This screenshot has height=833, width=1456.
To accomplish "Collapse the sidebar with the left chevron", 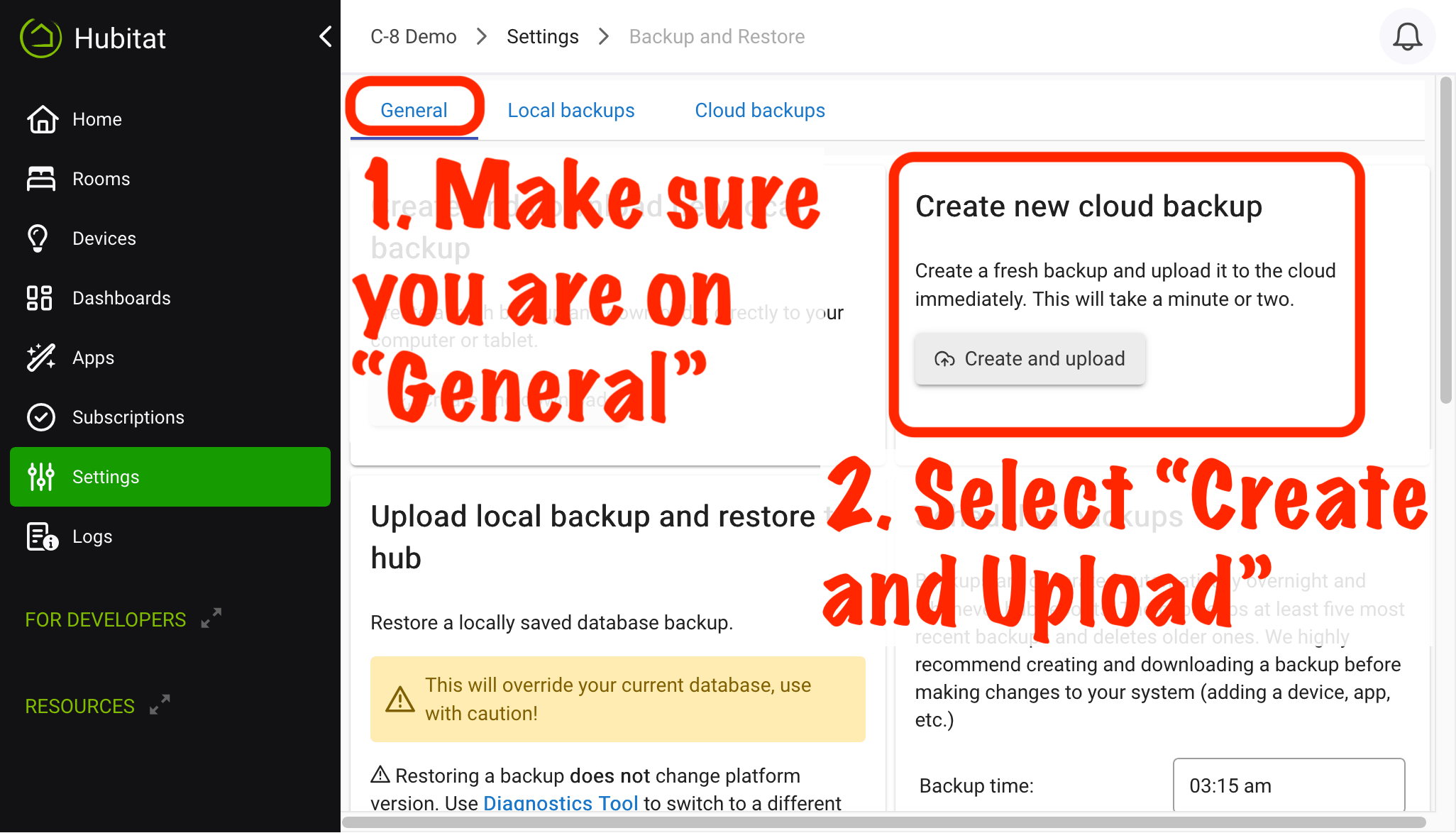I will 326,36.
